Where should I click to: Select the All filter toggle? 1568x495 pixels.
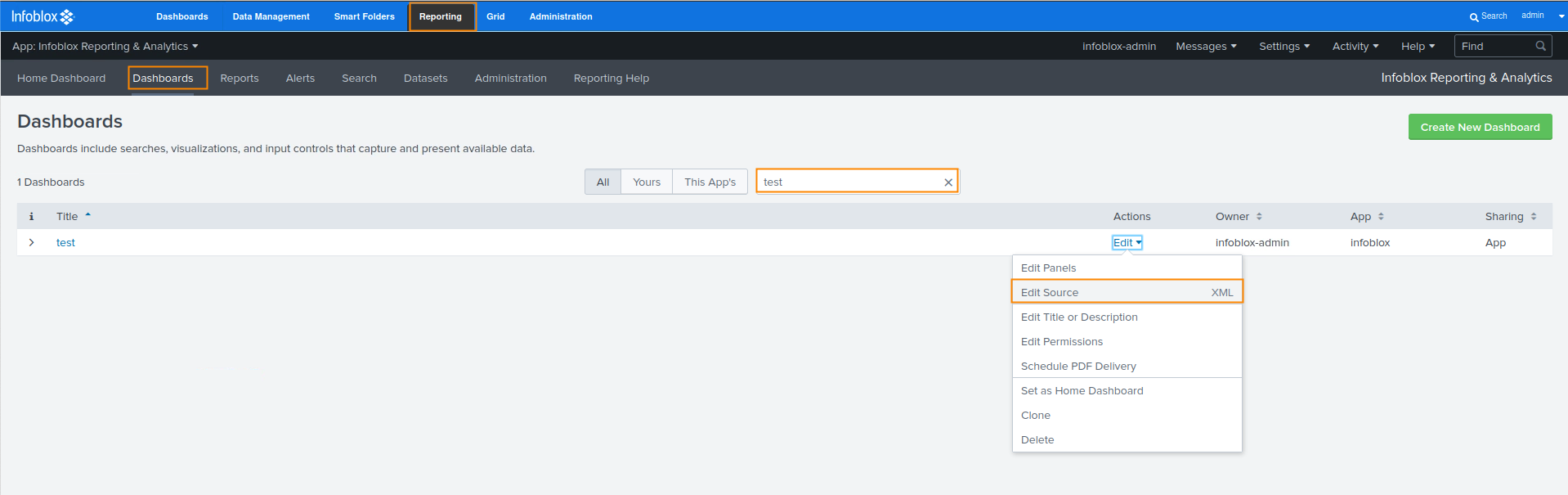(x=603, y=182)
